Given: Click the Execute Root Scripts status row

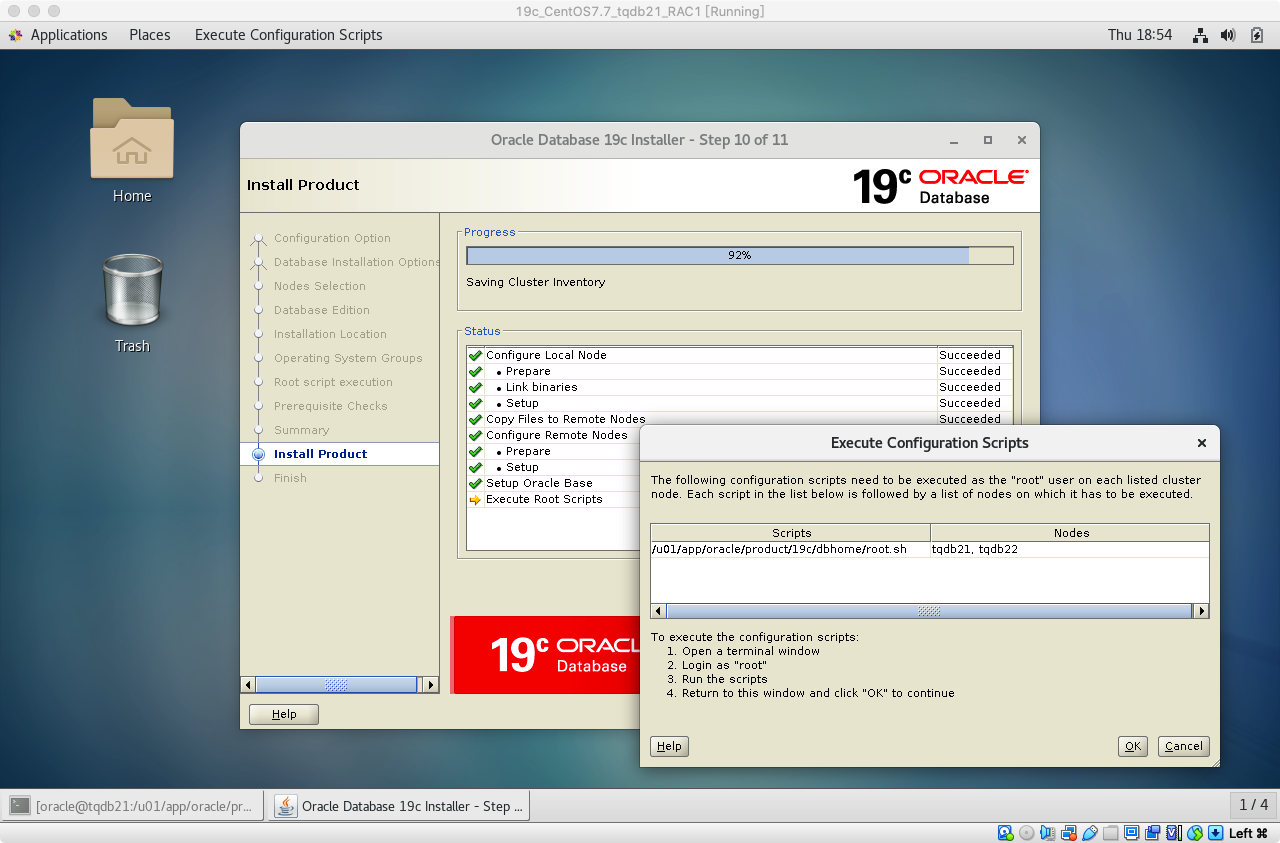Looking at the screenshot, I should pyautogui.click(x=553, y=499).
